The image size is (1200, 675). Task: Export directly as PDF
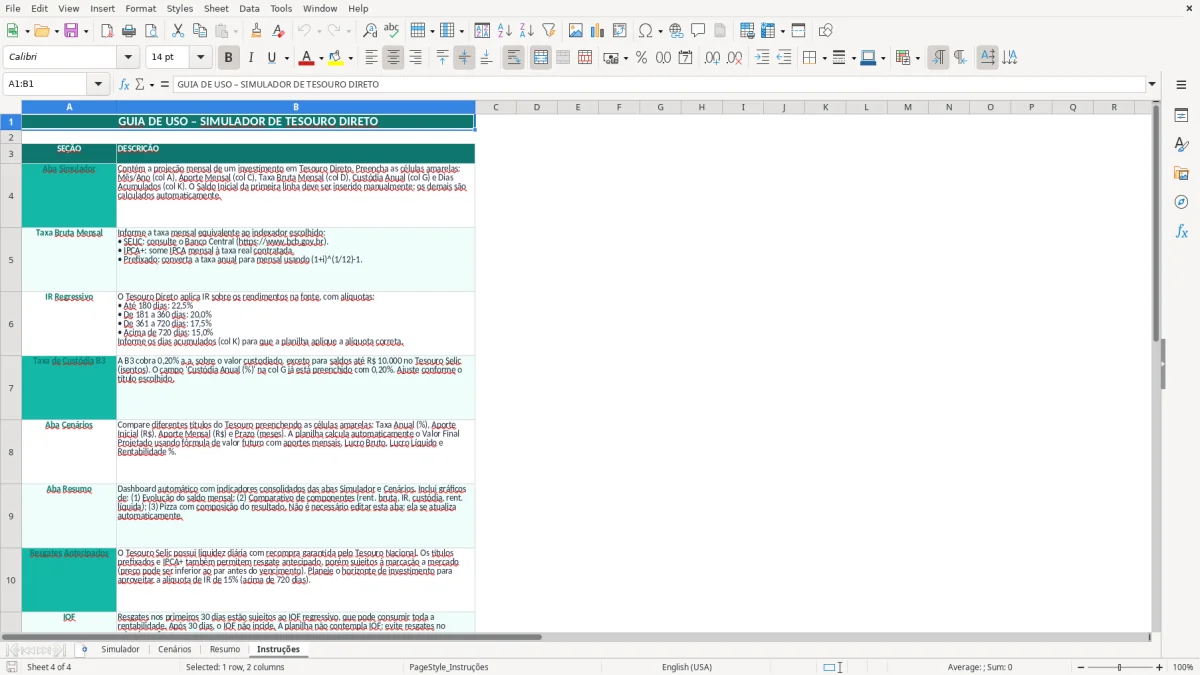click(x=107, y=31)
